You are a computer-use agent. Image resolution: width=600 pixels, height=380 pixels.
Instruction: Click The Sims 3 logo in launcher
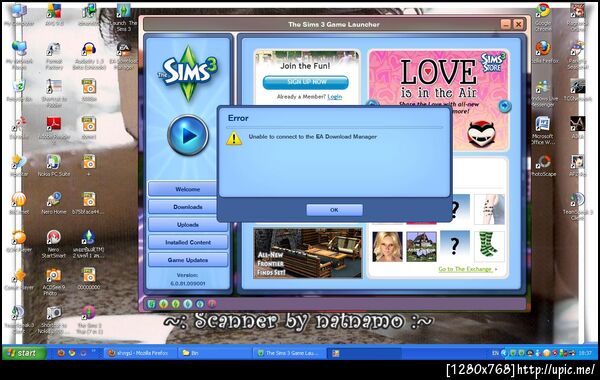[x=188, y=73]
